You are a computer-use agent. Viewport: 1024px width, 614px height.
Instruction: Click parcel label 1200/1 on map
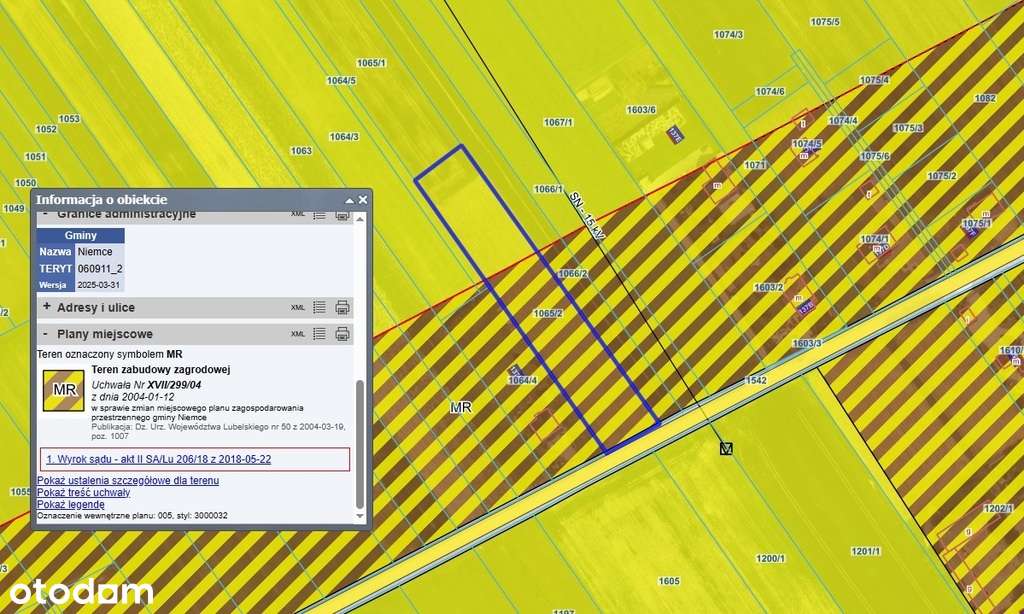[x=771, y=558]
